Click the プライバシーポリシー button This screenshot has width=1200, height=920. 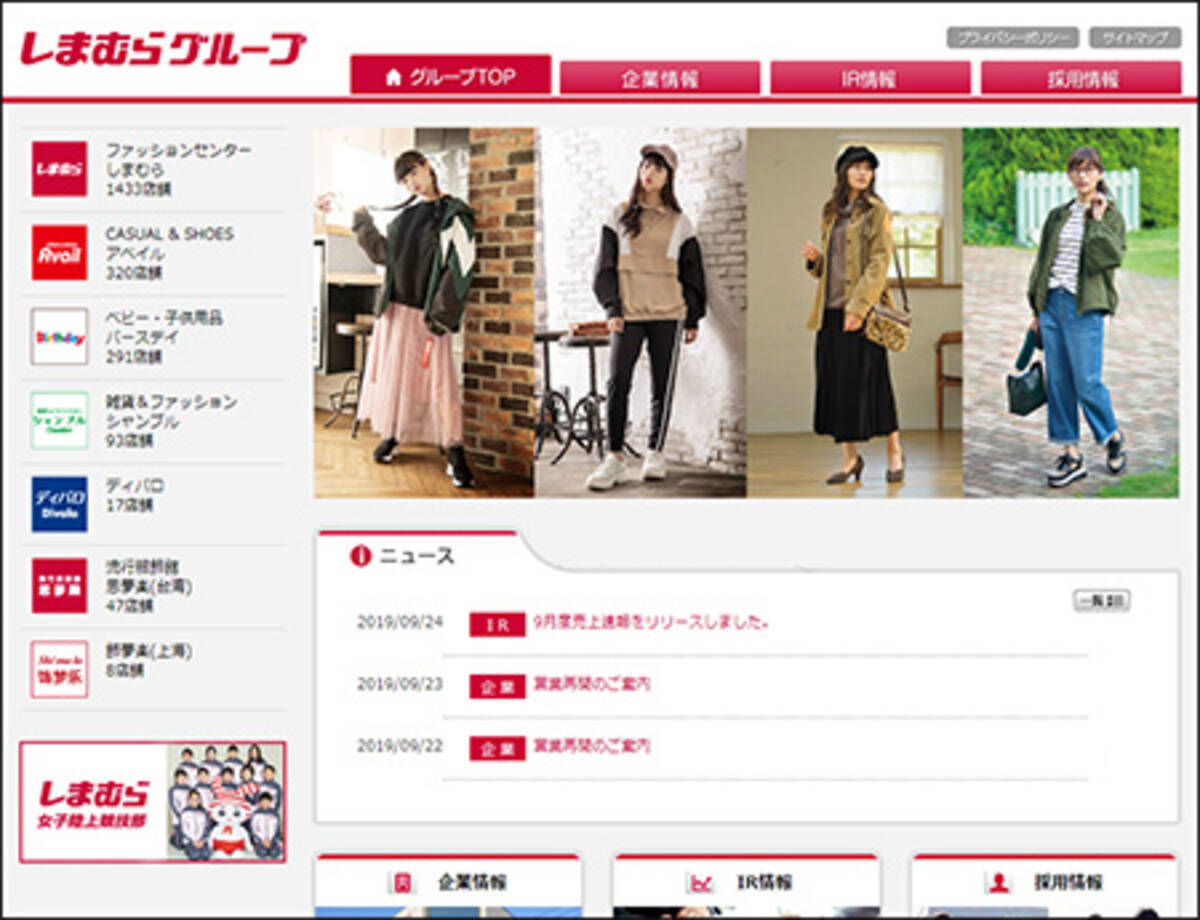click(1012, 38)
